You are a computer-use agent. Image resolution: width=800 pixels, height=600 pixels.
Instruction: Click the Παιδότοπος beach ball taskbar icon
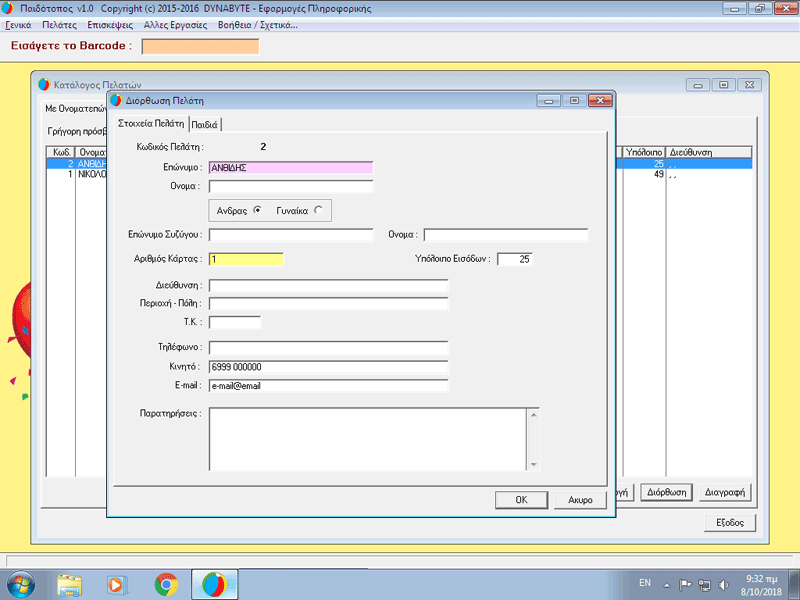click(214, 585)
